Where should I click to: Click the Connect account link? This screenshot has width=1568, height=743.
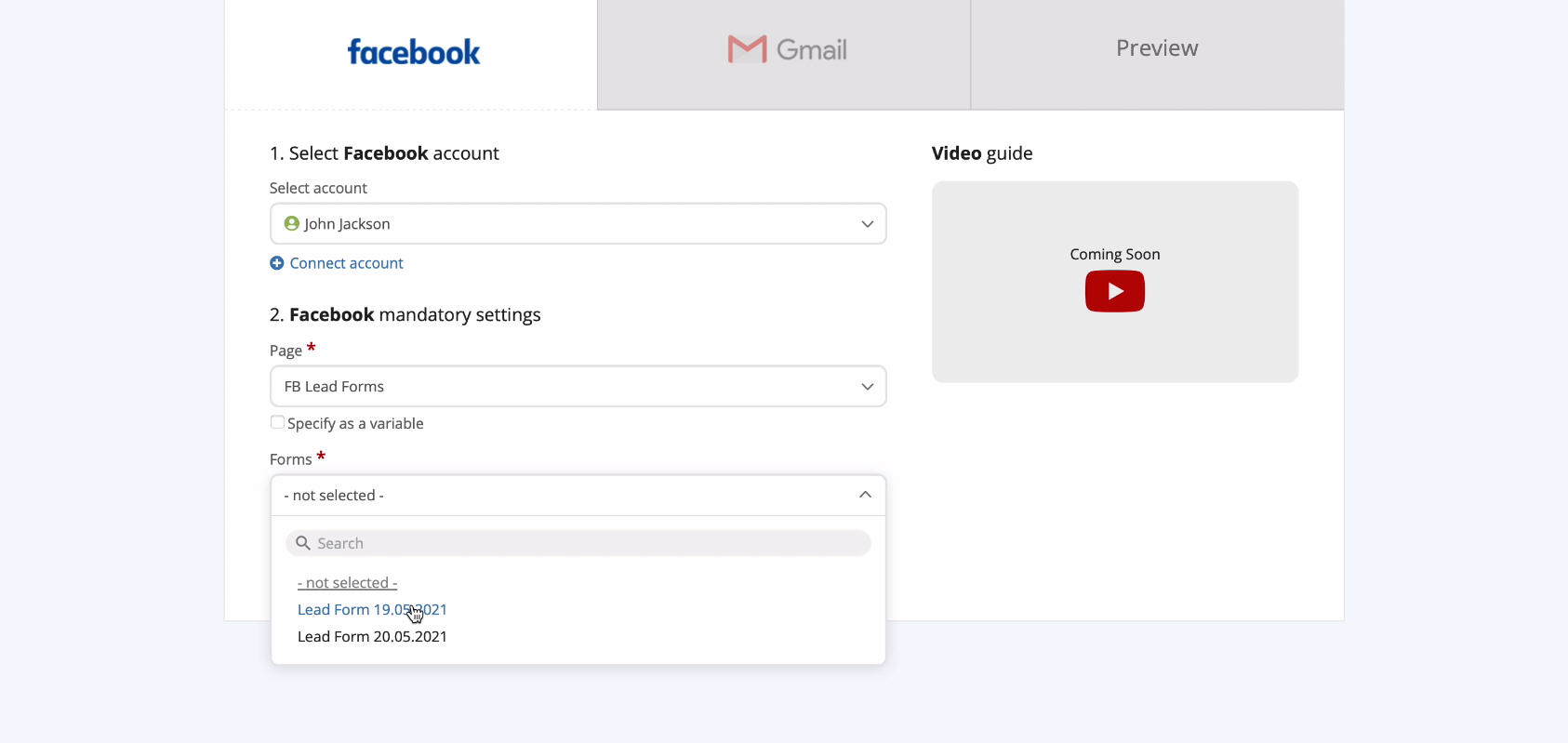[346, 263]
